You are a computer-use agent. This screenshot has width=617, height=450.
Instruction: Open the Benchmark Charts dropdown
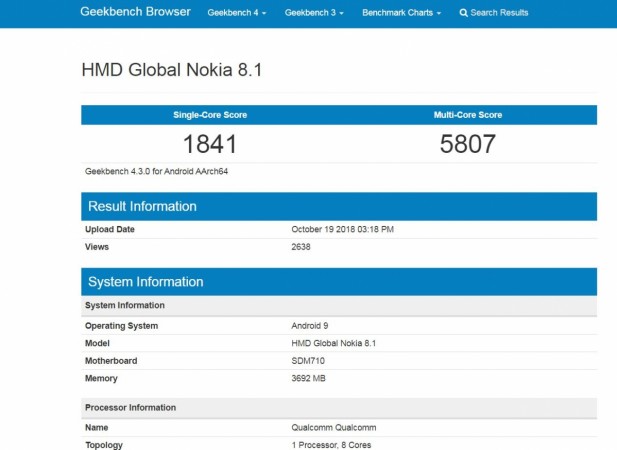401,13
